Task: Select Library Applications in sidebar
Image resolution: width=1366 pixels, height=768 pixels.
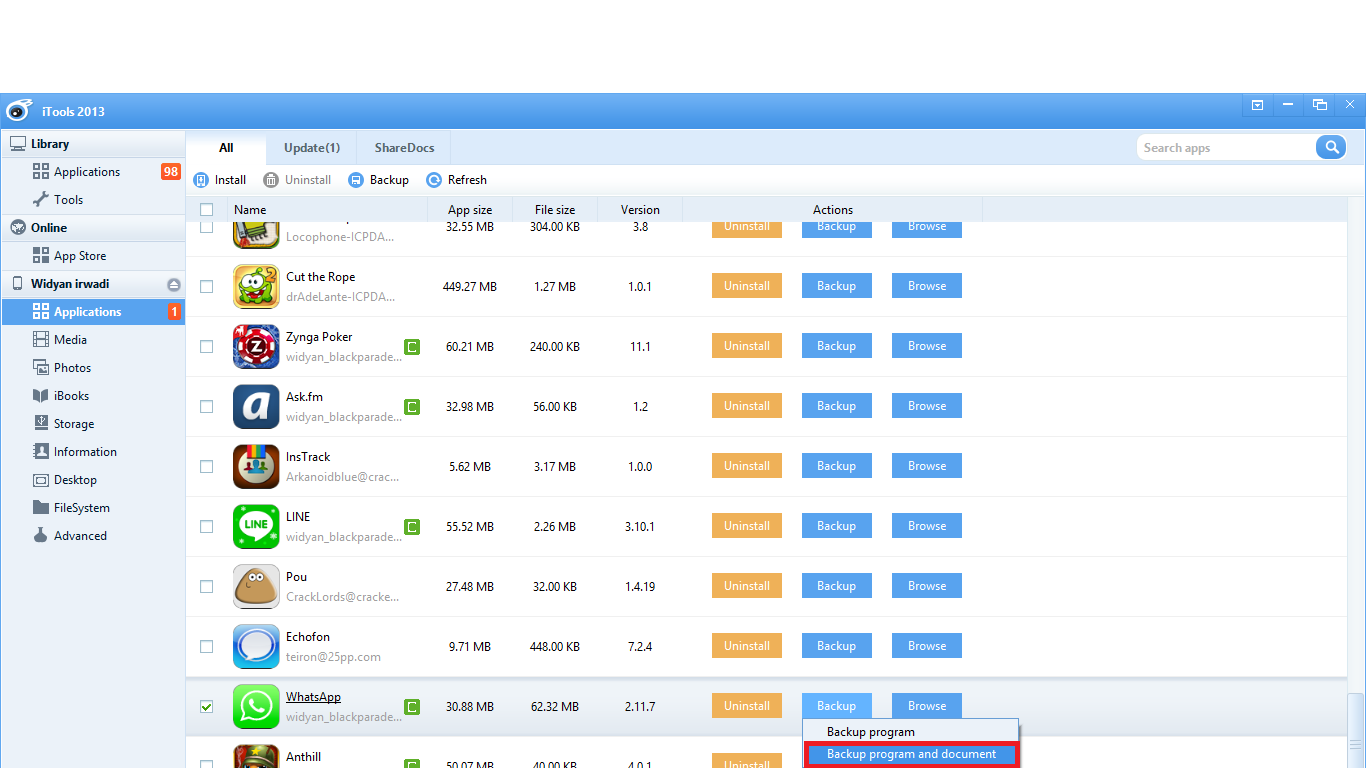Action: pyautogui.click(x=93, y=172)
